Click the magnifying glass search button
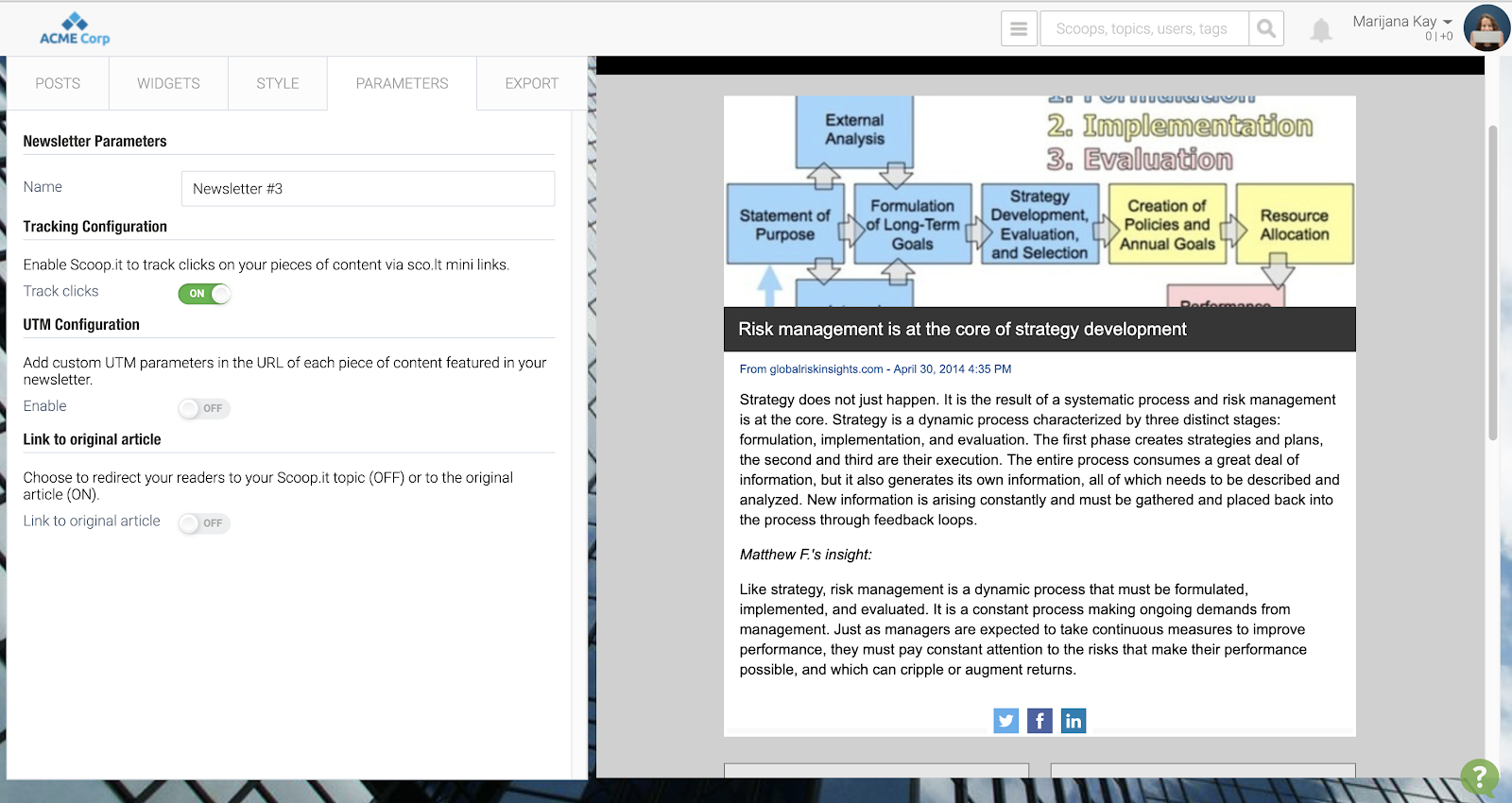Screen dimensions: 1512x803 1266,29
